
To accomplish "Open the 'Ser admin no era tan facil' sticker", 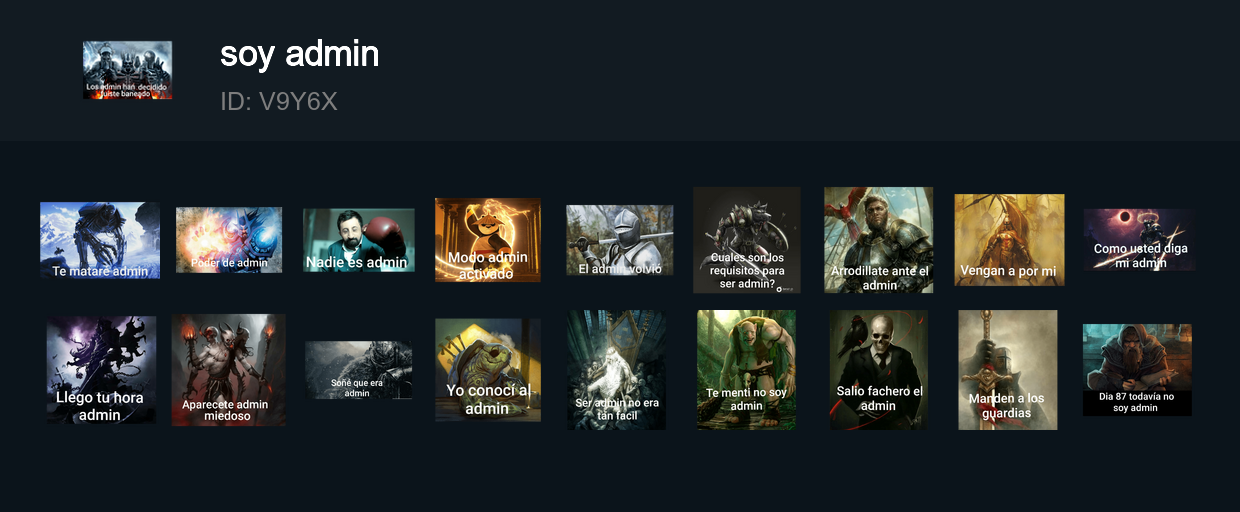I will click(x=617, y=370).
